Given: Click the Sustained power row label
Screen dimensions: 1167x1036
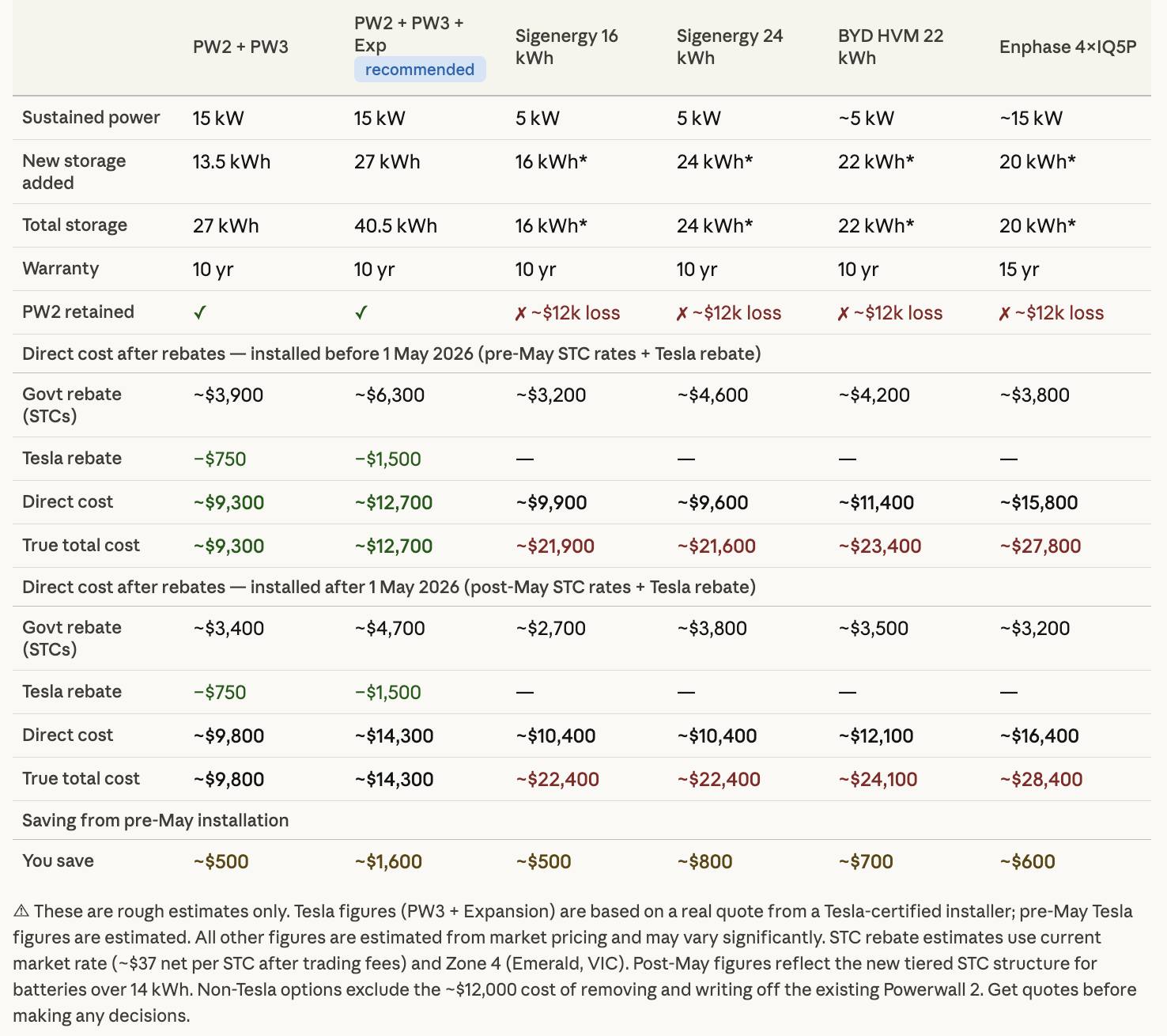Looking at the screenshot, I should pos(91,117).
